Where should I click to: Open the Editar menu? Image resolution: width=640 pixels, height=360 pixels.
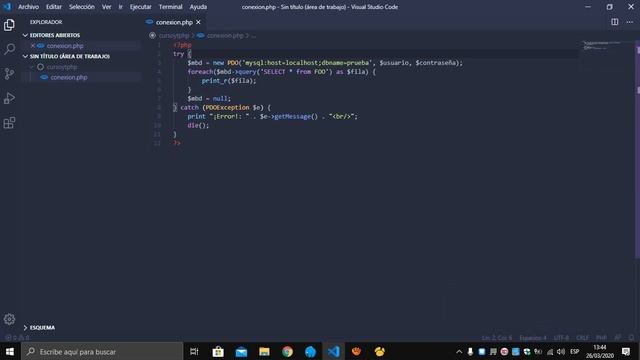[53, 7]
